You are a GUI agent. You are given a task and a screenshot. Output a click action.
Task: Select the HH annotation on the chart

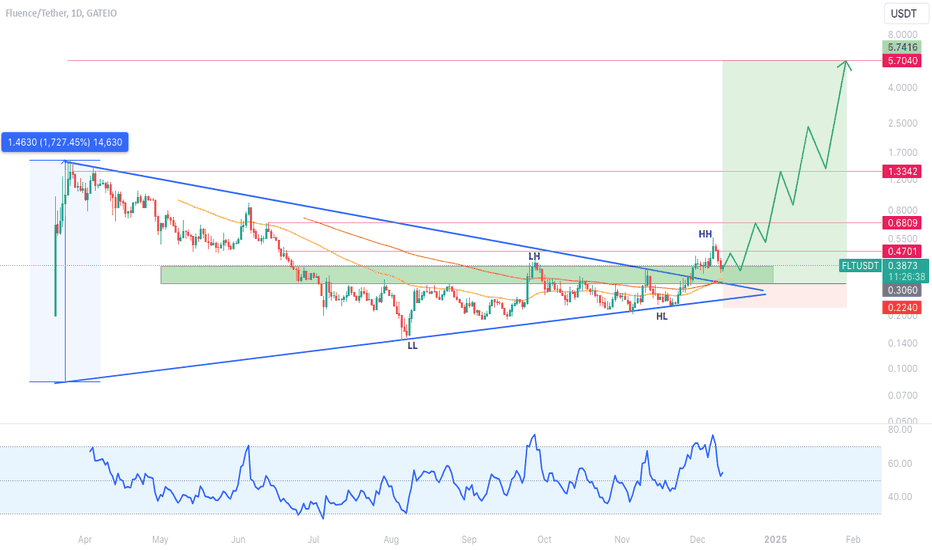click(x=705, y=234)
